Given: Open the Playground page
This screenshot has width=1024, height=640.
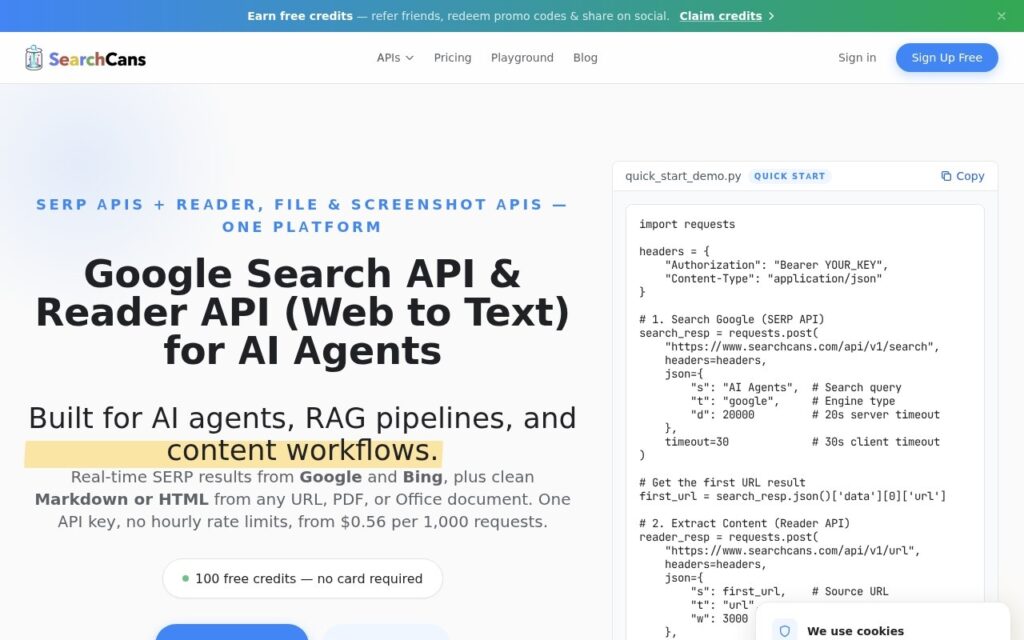Looking at the screenshot, I should 522,57.
